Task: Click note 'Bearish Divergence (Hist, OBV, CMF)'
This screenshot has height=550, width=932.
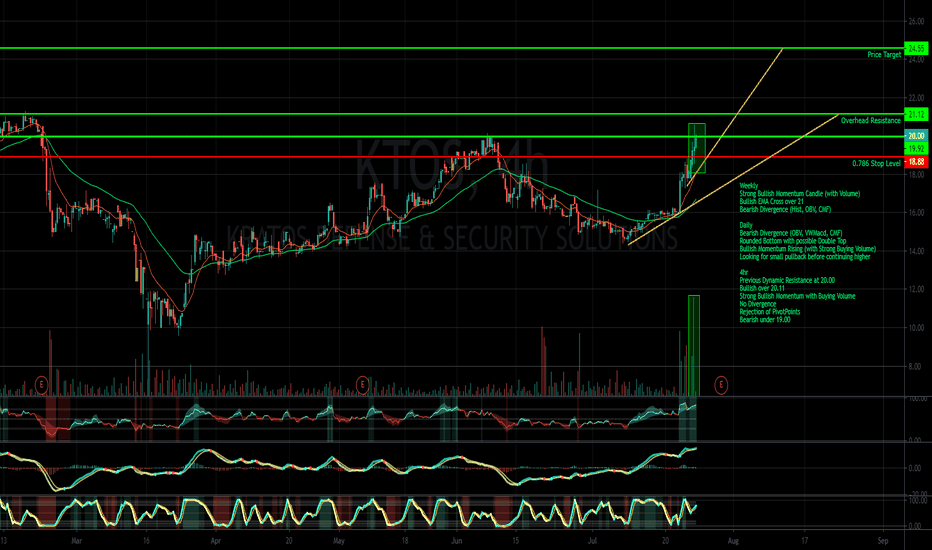Action: [785, 209]
